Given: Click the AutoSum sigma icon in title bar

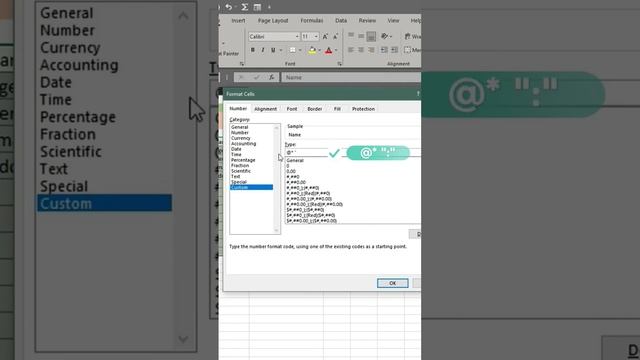Looking at the screenshot, I should pyautogui.click(x=244, y=7).
